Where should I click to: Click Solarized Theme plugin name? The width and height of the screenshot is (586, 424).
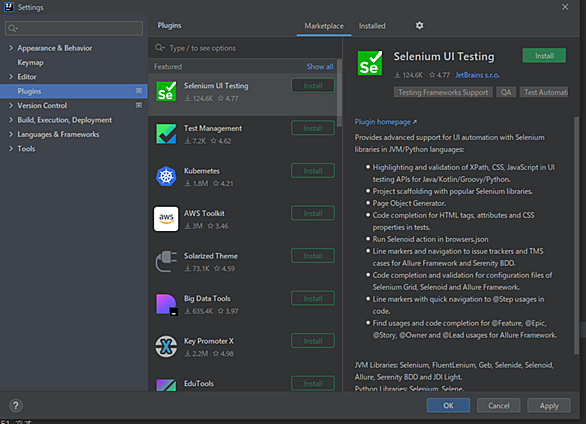tap(211, 256)
